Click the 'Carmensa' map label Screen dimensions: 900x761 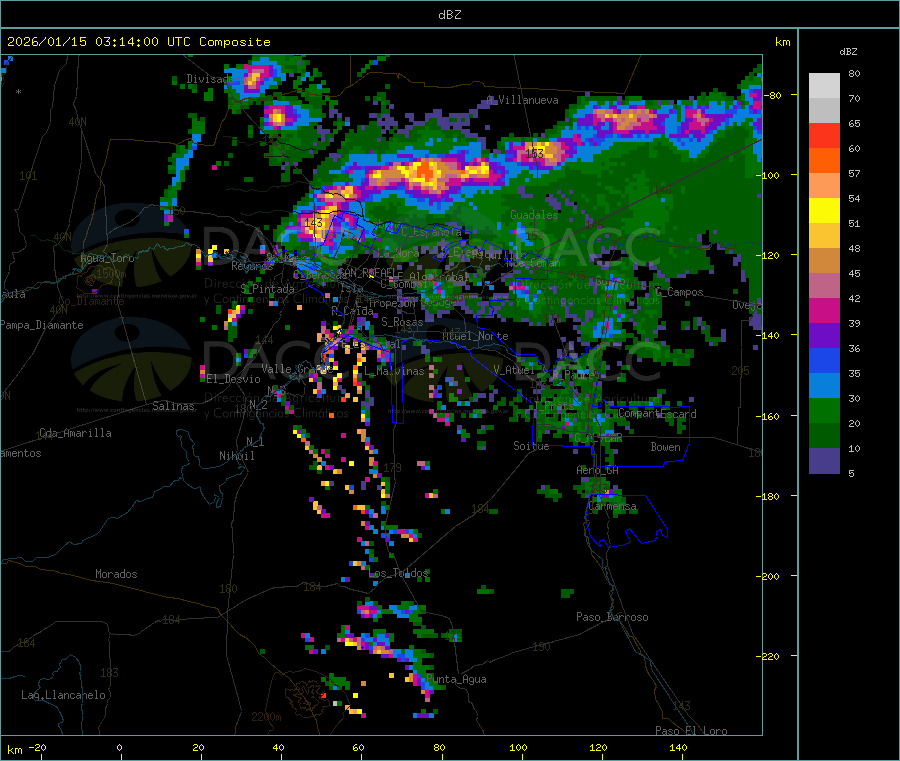pos(612,506)
